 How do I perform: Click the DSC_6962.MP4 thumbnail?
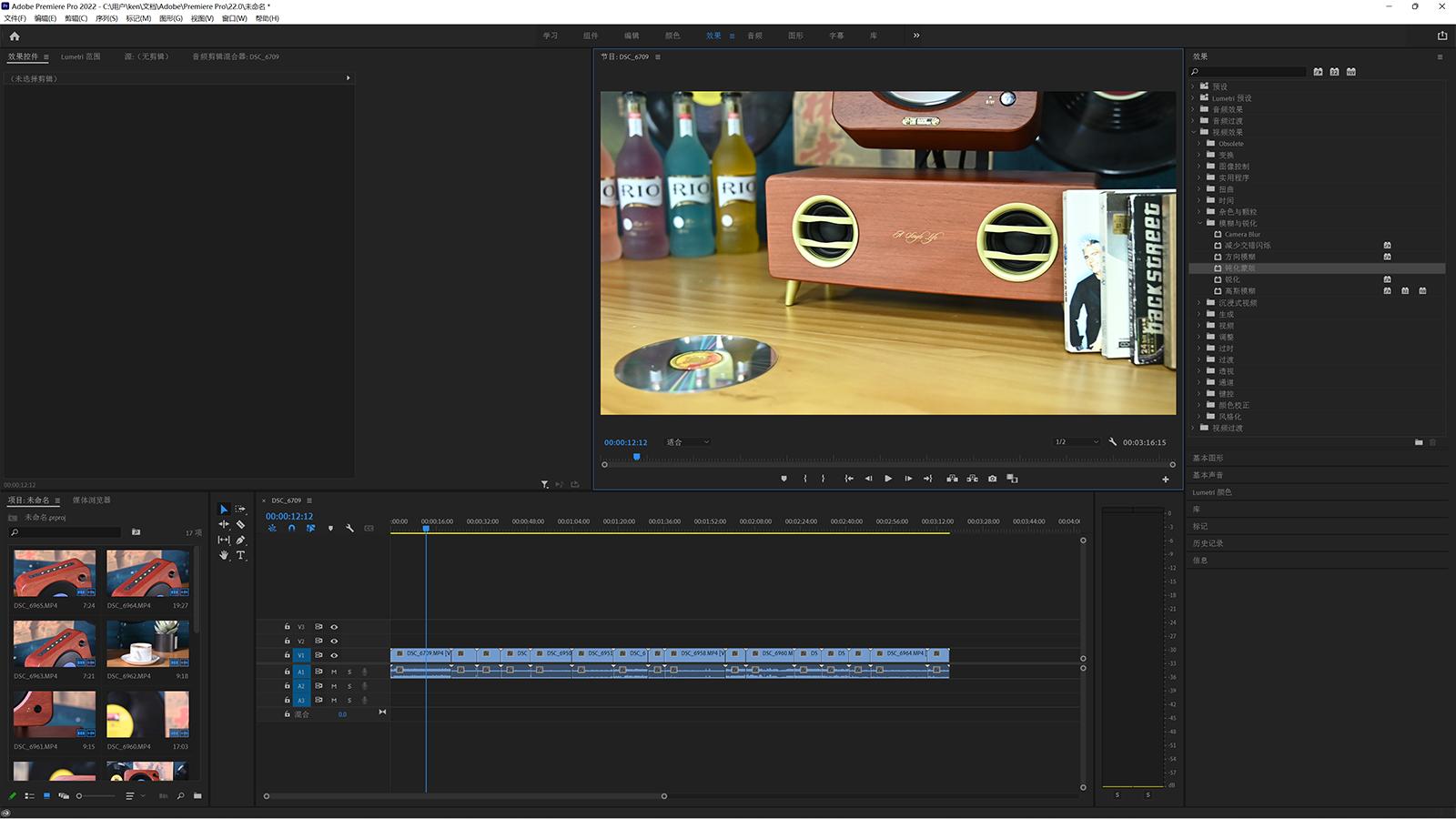tap(147, 643)
